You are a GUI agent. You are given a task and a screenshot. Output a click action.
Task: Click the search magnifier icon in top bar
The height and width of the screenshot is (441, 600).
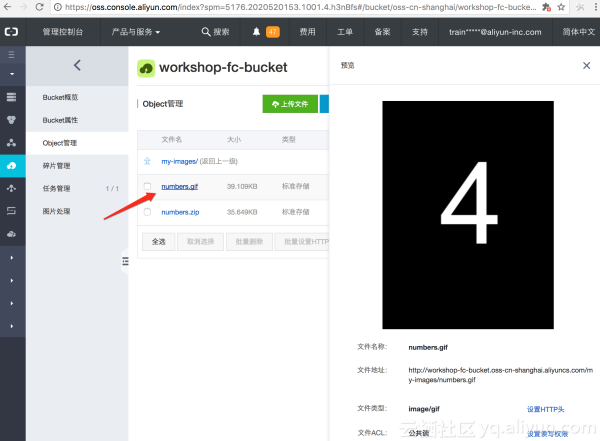pyautogui.click(x=206, y=32)
